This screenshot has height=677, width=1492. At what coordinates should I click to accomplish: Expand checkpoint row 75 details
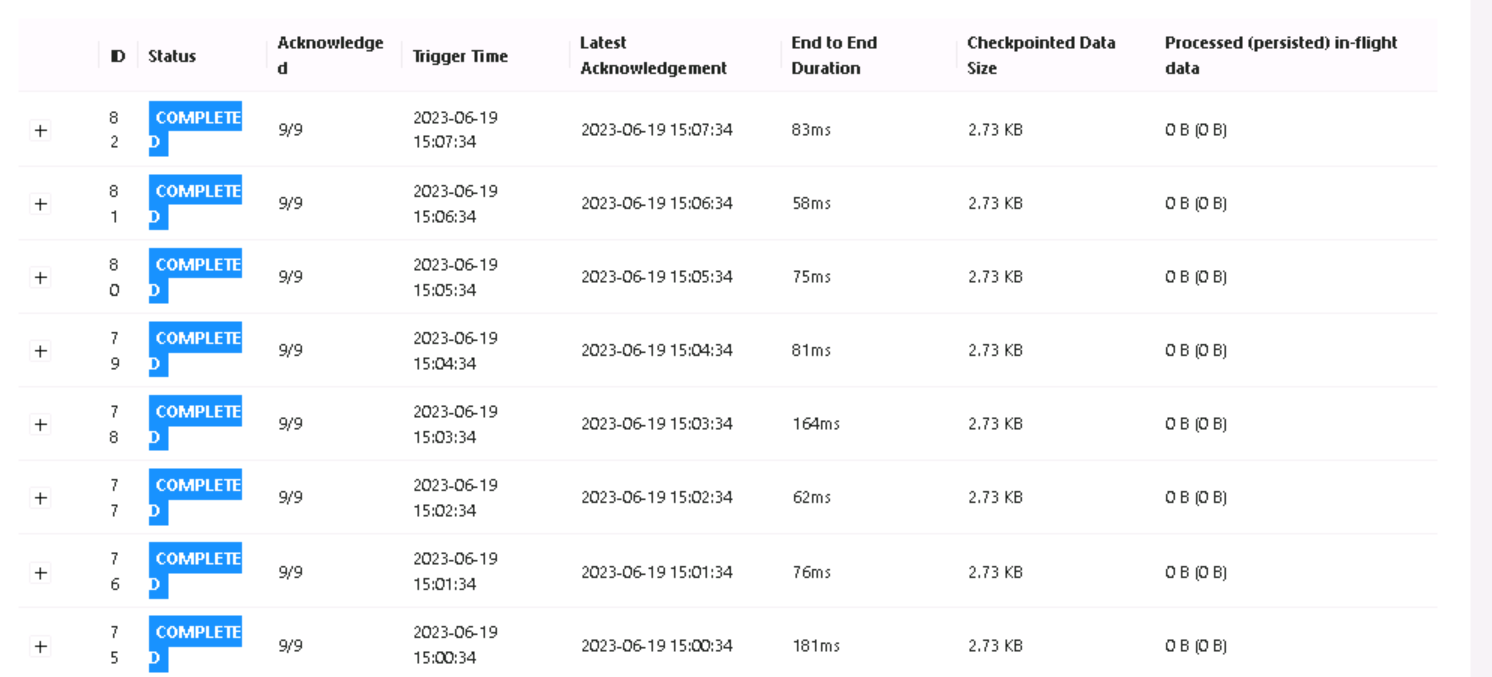40,646
